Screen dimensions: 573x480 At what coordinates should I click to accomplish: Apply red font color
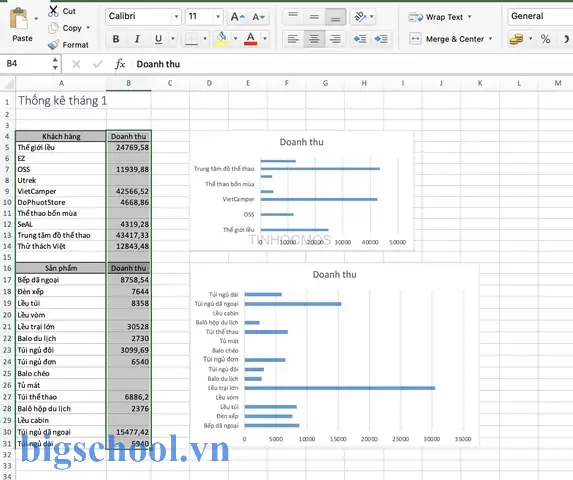251,39
